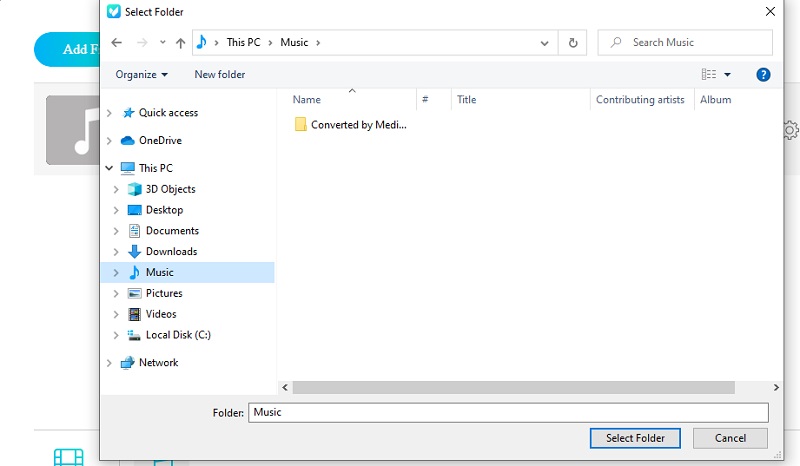
Task: Expand the Quick access node
Action: [x=109, y=113]
